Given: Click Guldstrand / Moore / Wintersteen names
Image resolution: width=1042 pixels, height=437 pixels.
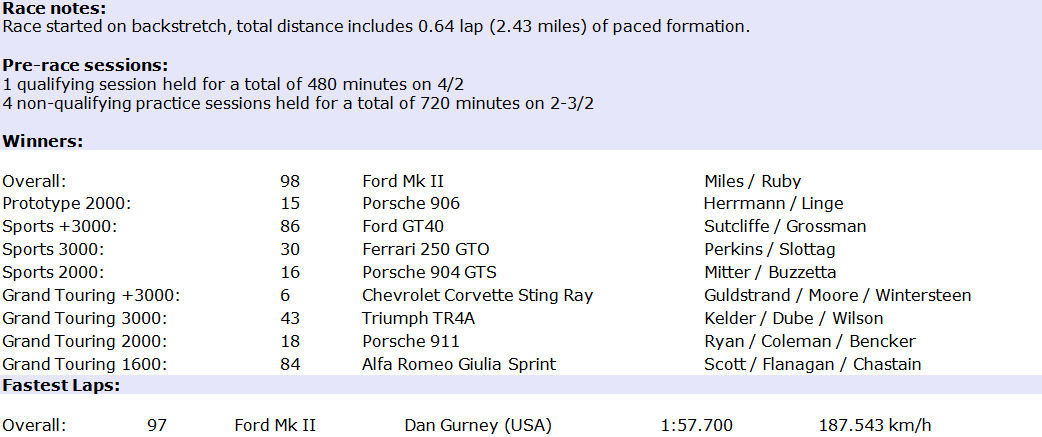Looking at the screenshot, I should point(837,296).
